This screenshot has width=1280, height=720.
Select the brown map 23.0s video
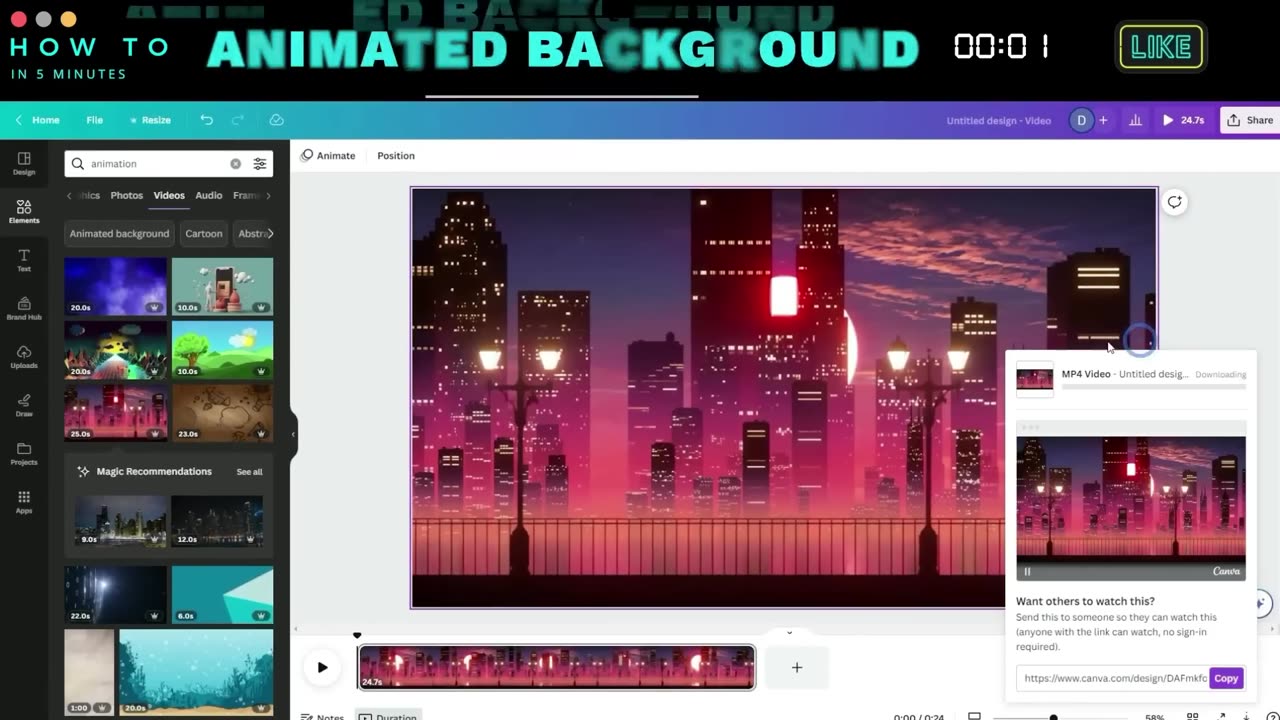pos(222,412)
